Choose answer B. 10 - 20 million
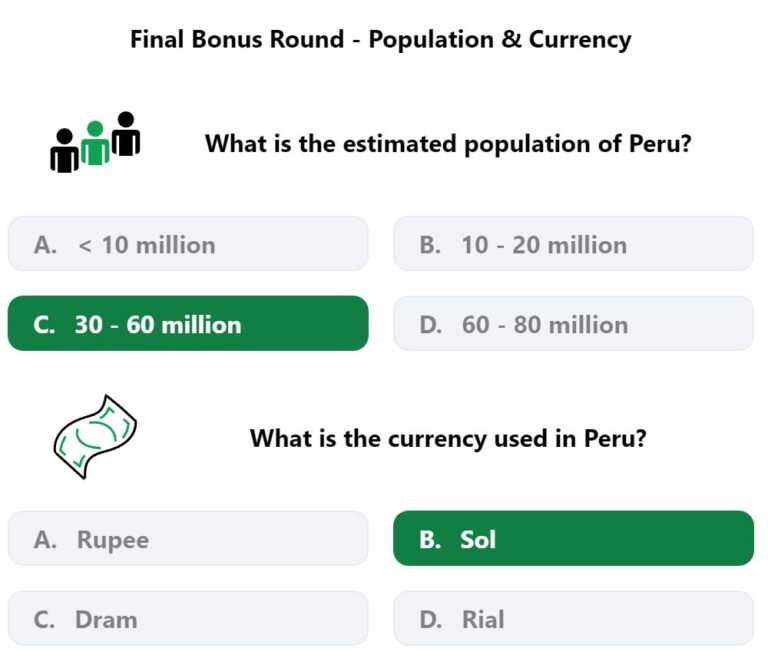The height and width of the screenshot is (658, 768). click(573, 244)
